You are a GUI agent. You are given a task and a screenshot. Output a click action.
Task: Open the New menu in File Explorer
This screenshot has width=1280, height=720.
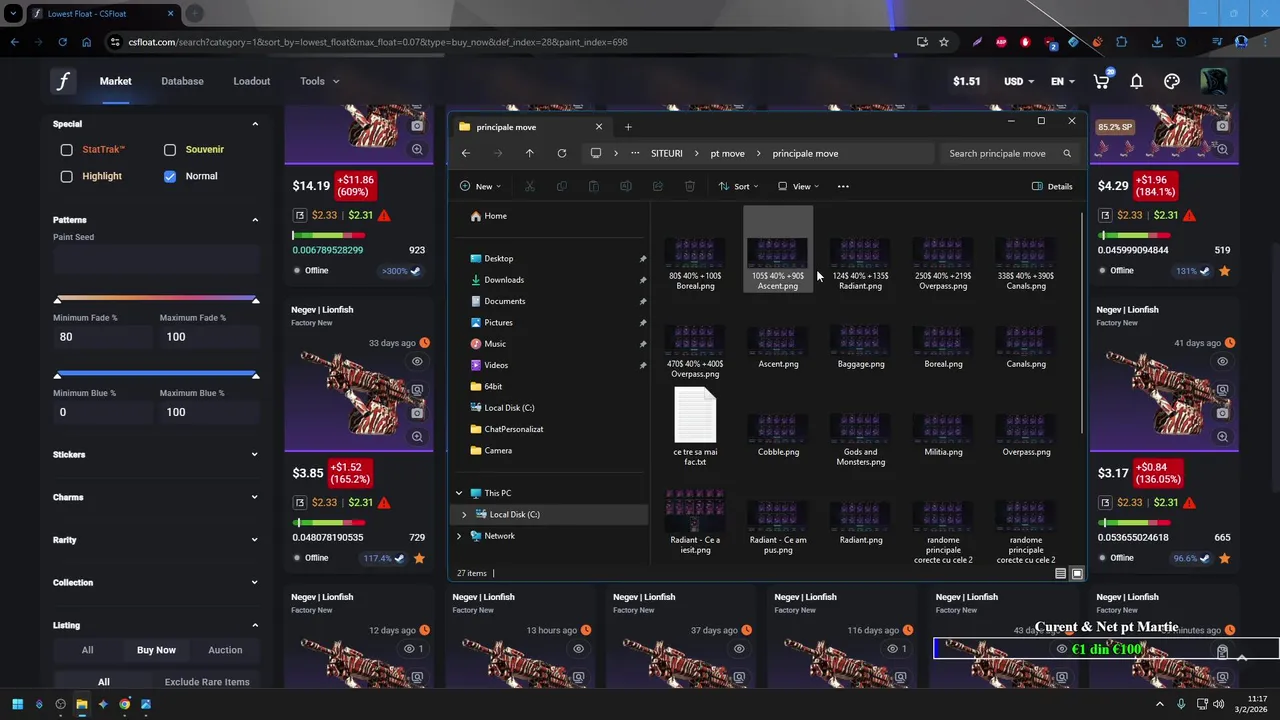[481, 186]
